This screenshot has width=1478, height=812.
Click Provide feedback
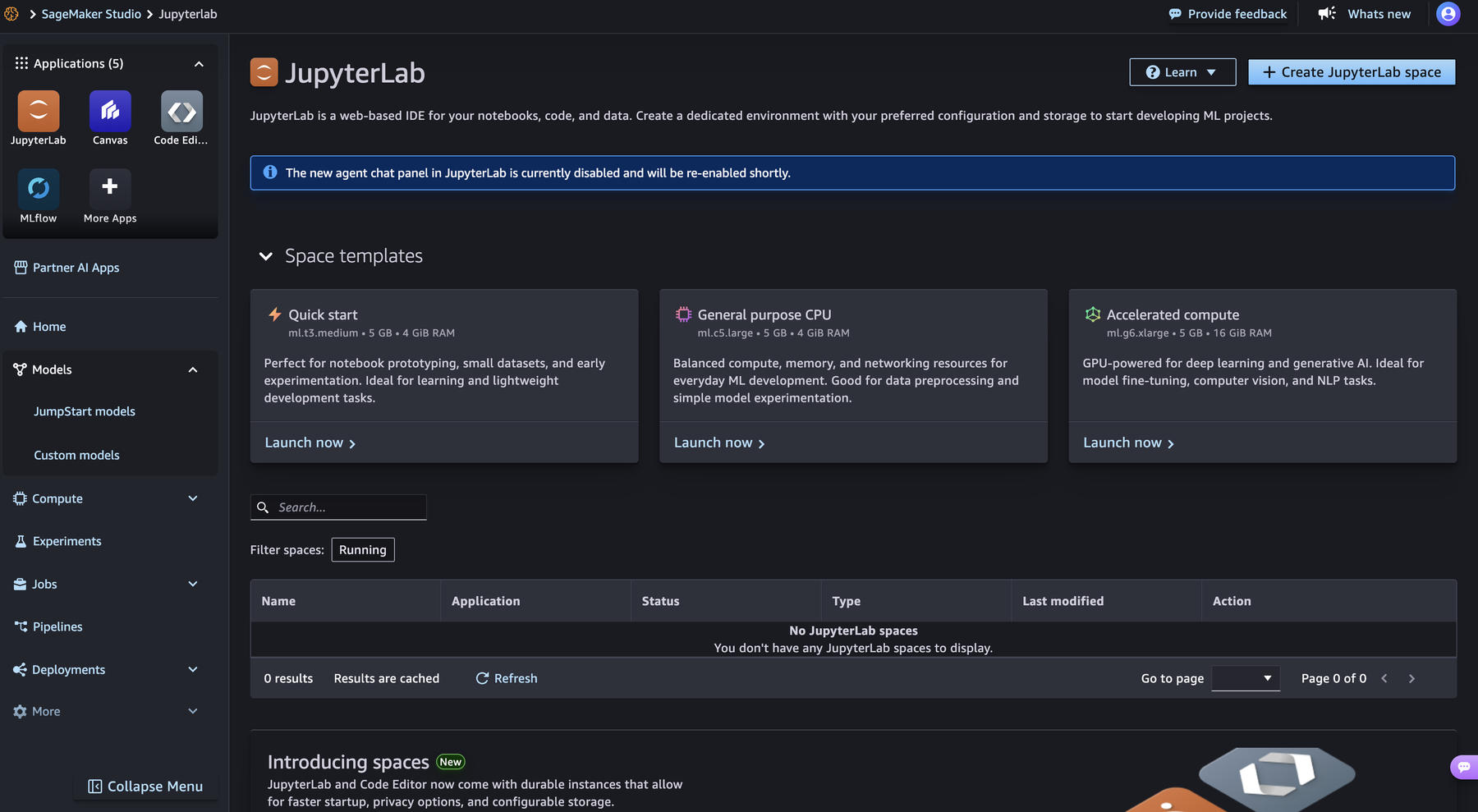[x=1228, y=14]
